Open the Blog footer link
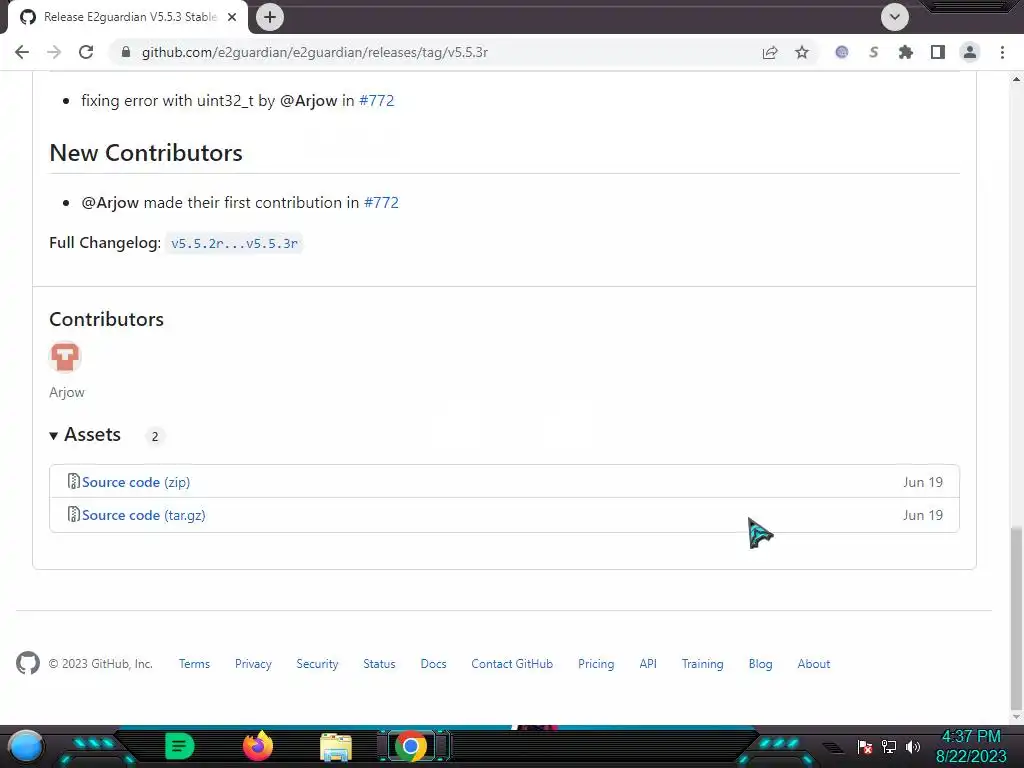Viewport: 1024px width, 768px height. (x=760, y=664)
